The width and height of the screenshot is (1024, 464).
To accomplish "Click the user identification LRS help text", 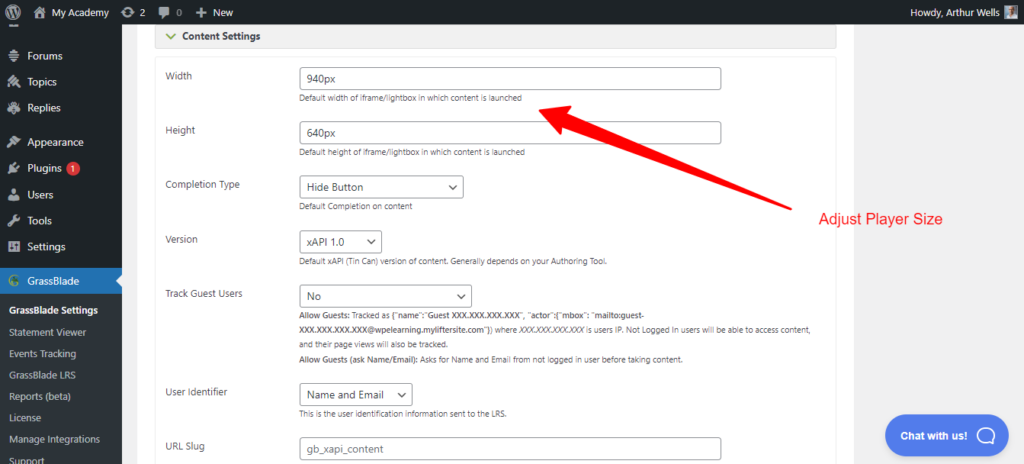I will pyautogui.click(x=403, y=414).
